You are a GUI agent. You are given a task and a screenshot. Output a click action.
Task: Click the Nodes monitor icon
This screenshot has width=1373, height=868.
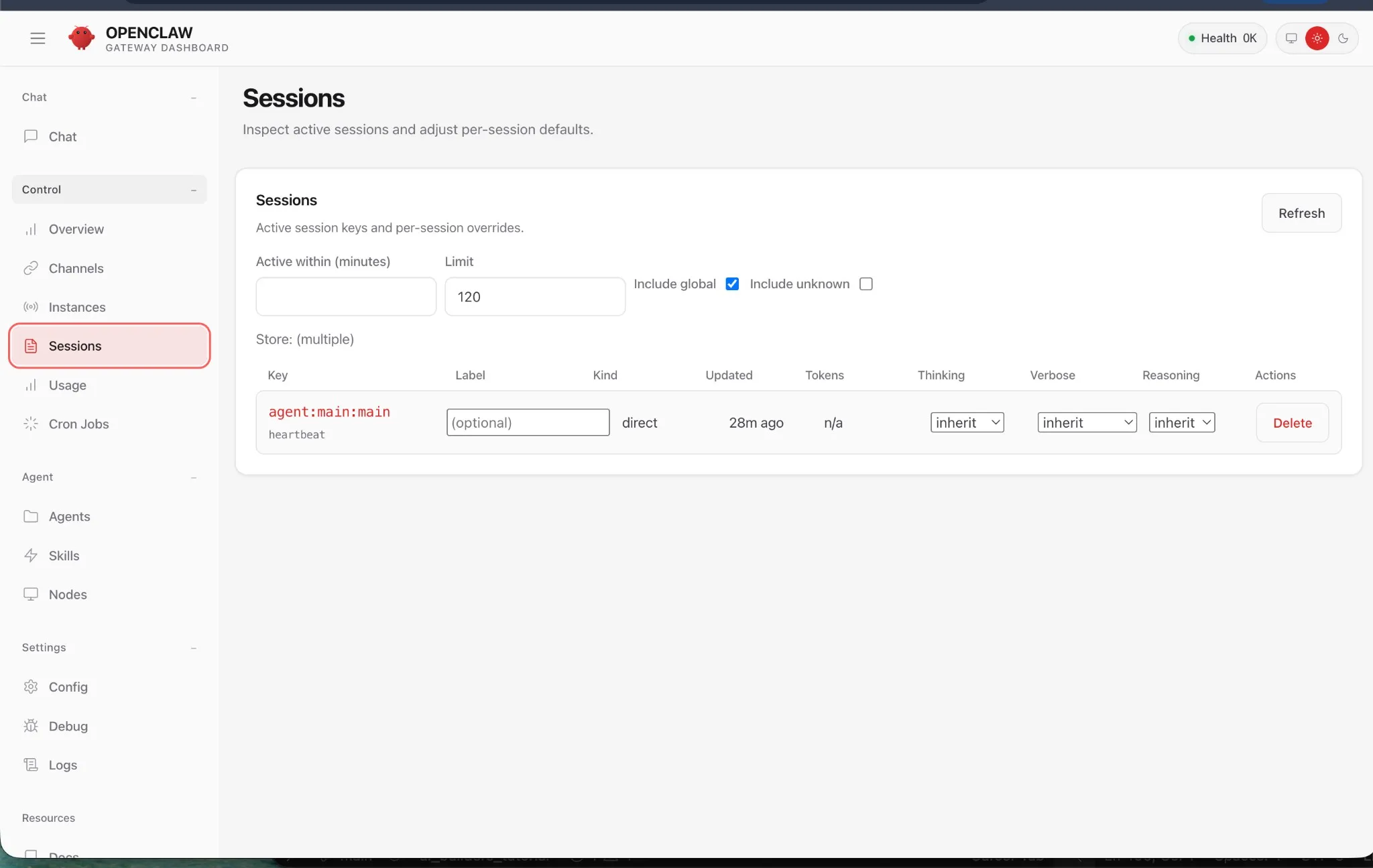pyautogui.click(x=31, y=594)
